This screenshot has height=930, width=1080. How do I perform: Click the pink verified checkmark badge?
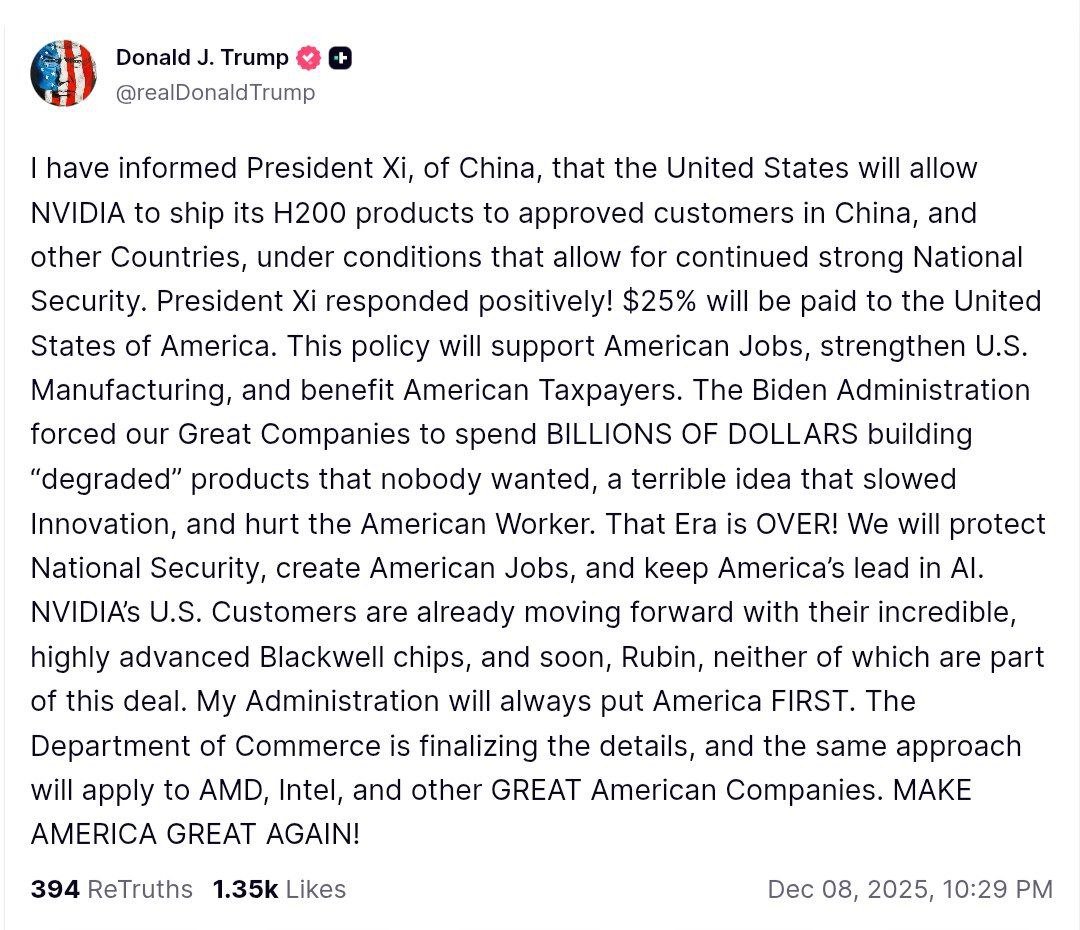coord(309,58)
